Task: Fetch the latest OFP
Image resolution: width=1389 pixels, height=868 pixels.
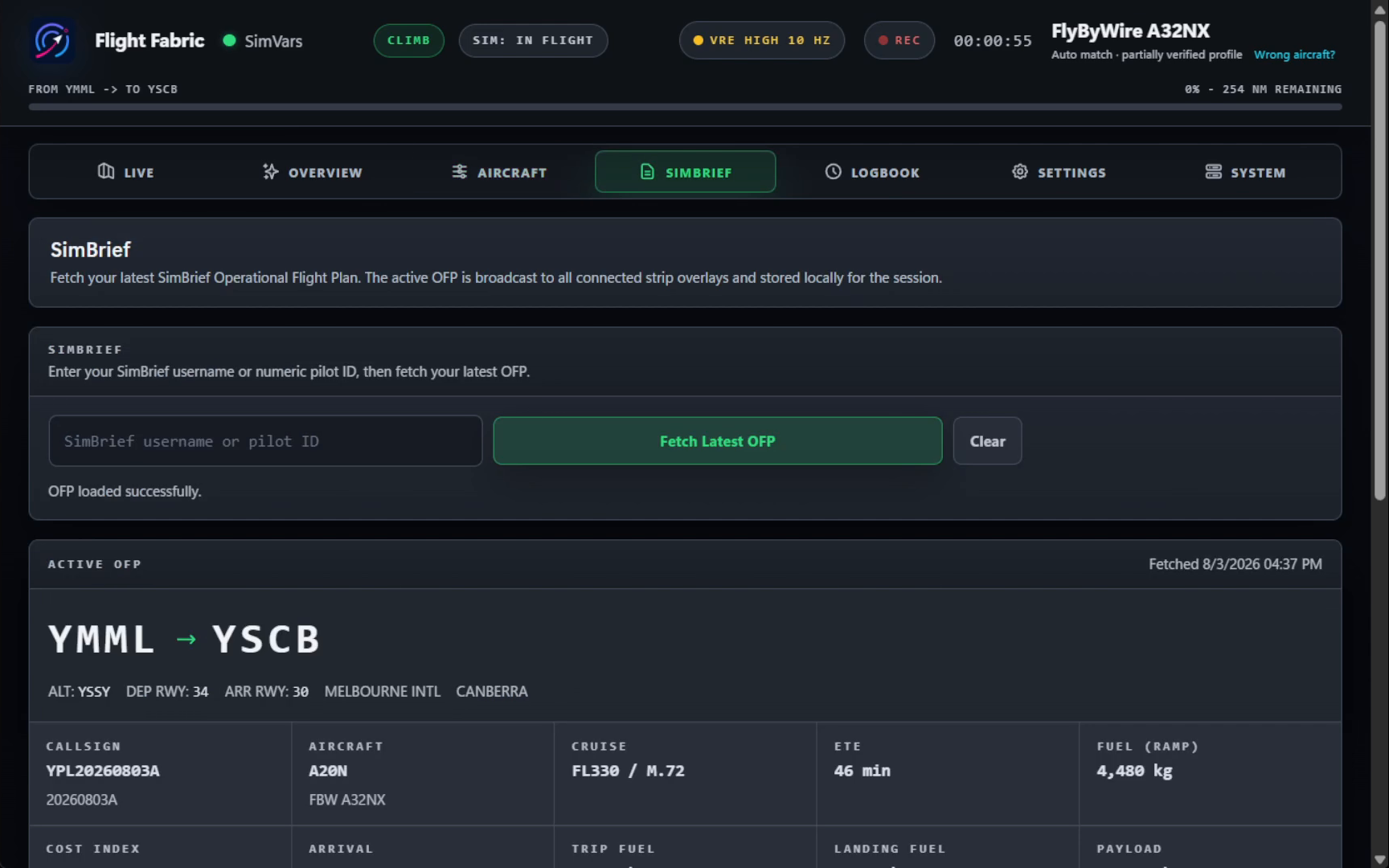Action: (717, 440)
